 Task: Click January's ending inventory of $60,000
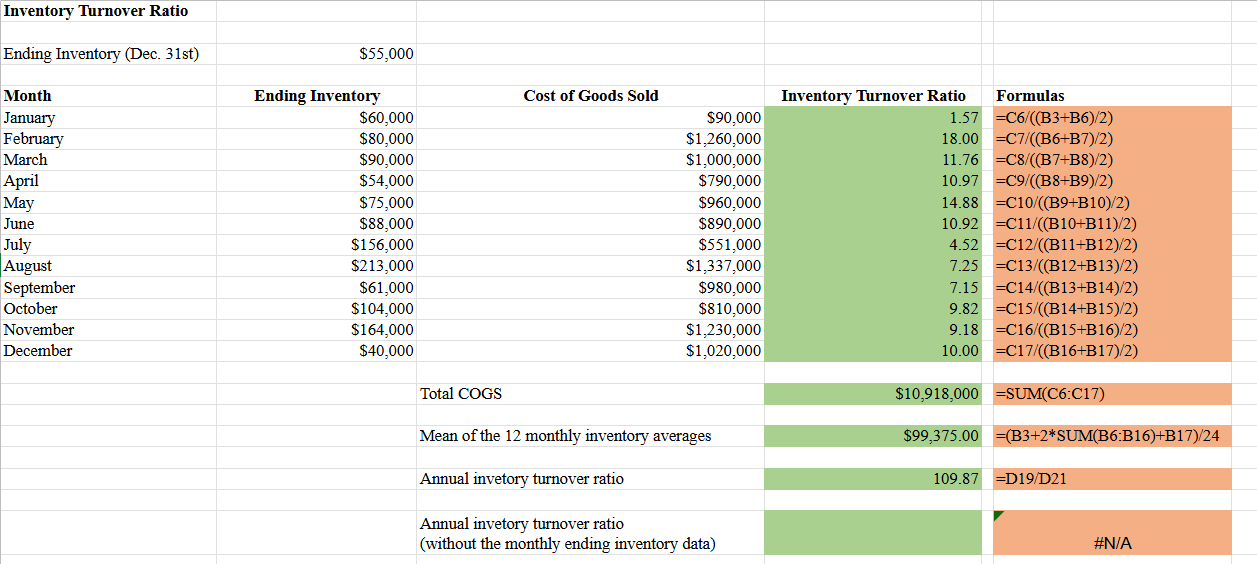386,118
